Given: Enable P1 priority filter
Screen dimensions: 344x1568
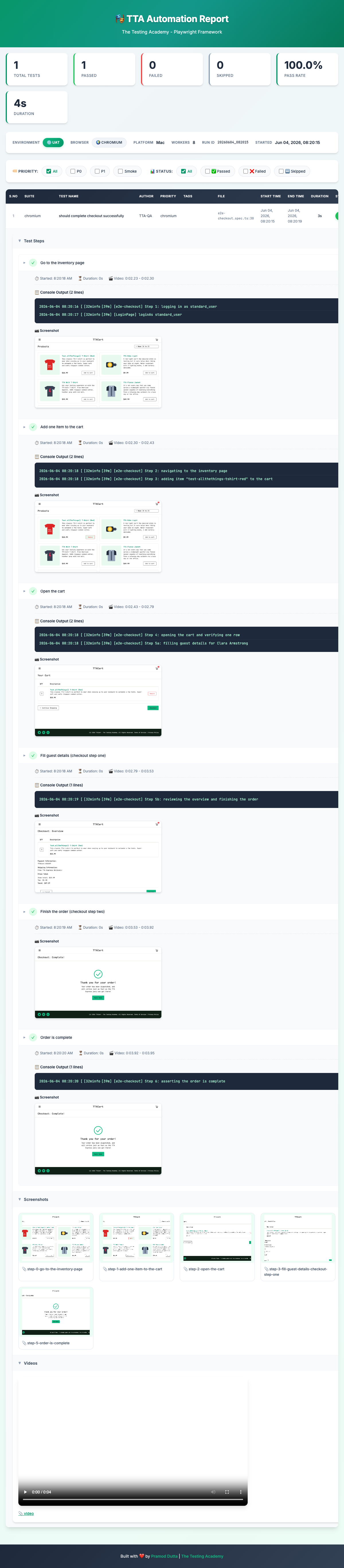Looking at the screenshot, I should click(97, 171).
